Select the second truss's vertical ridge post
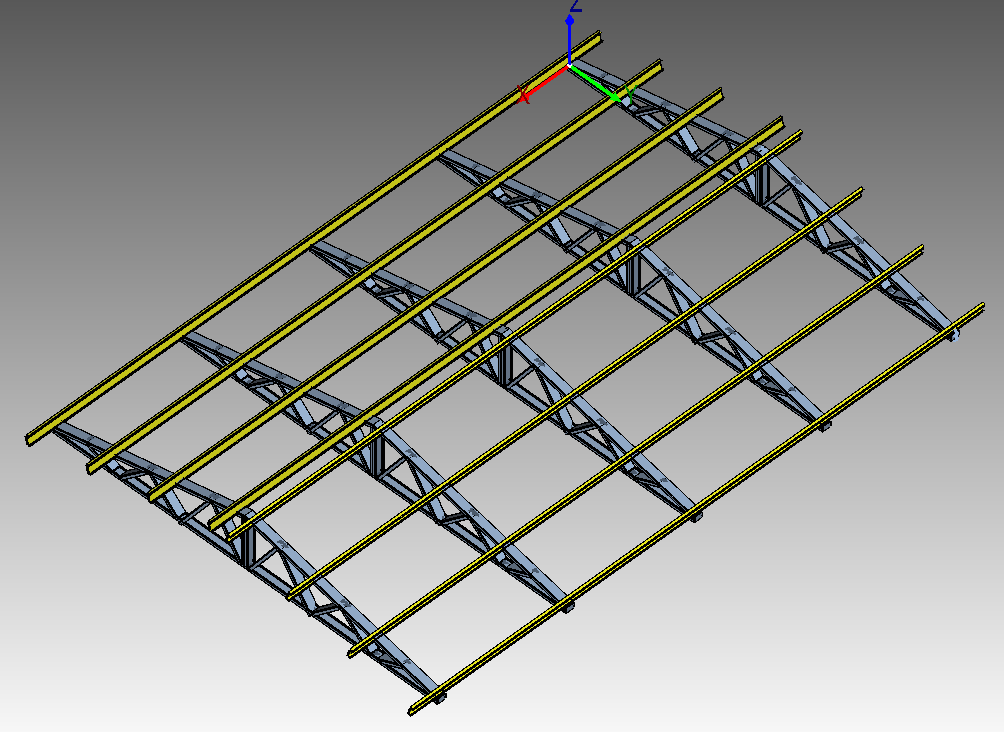The width and height of the screenshot is (1004, 732). pyautogui.click(x=380, y=456)
